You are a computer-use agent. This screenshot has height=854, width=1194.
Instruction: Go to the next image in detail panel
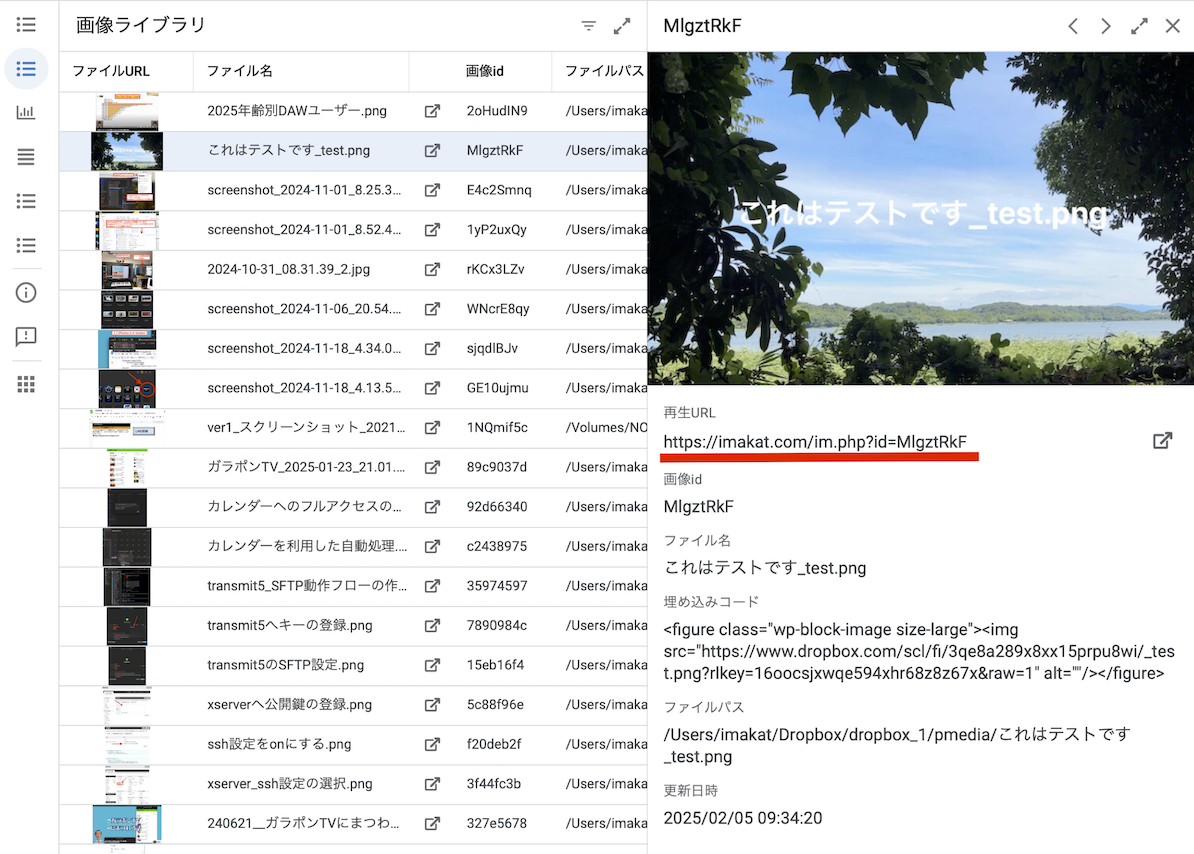click(x=1105, y=26)
